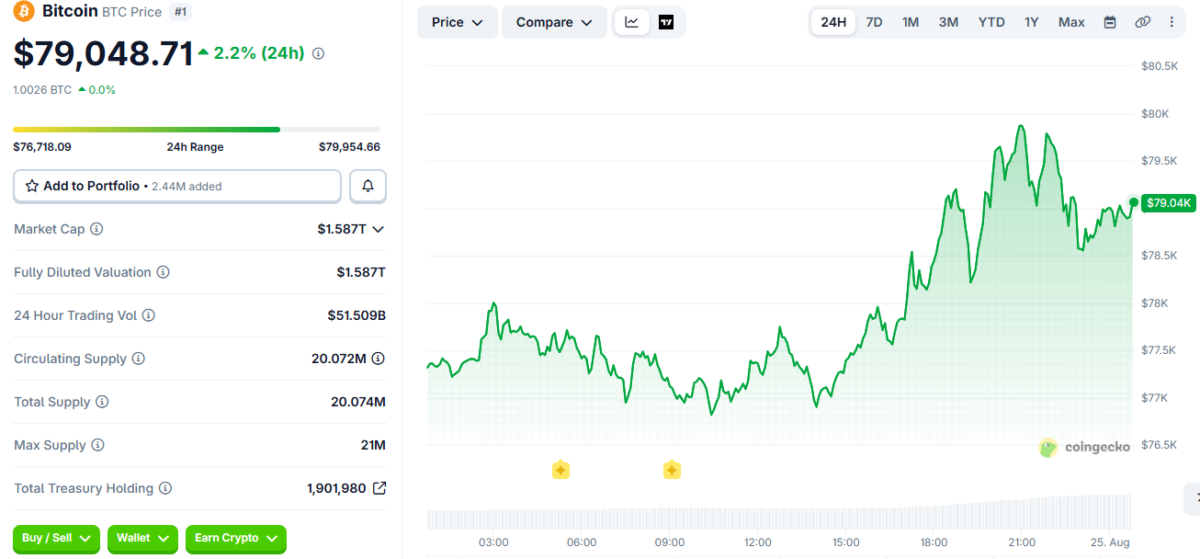Viewport: 1200px width, 559px height.
Task: Click news marker near 09:00
Action: [x=672, y=469]
